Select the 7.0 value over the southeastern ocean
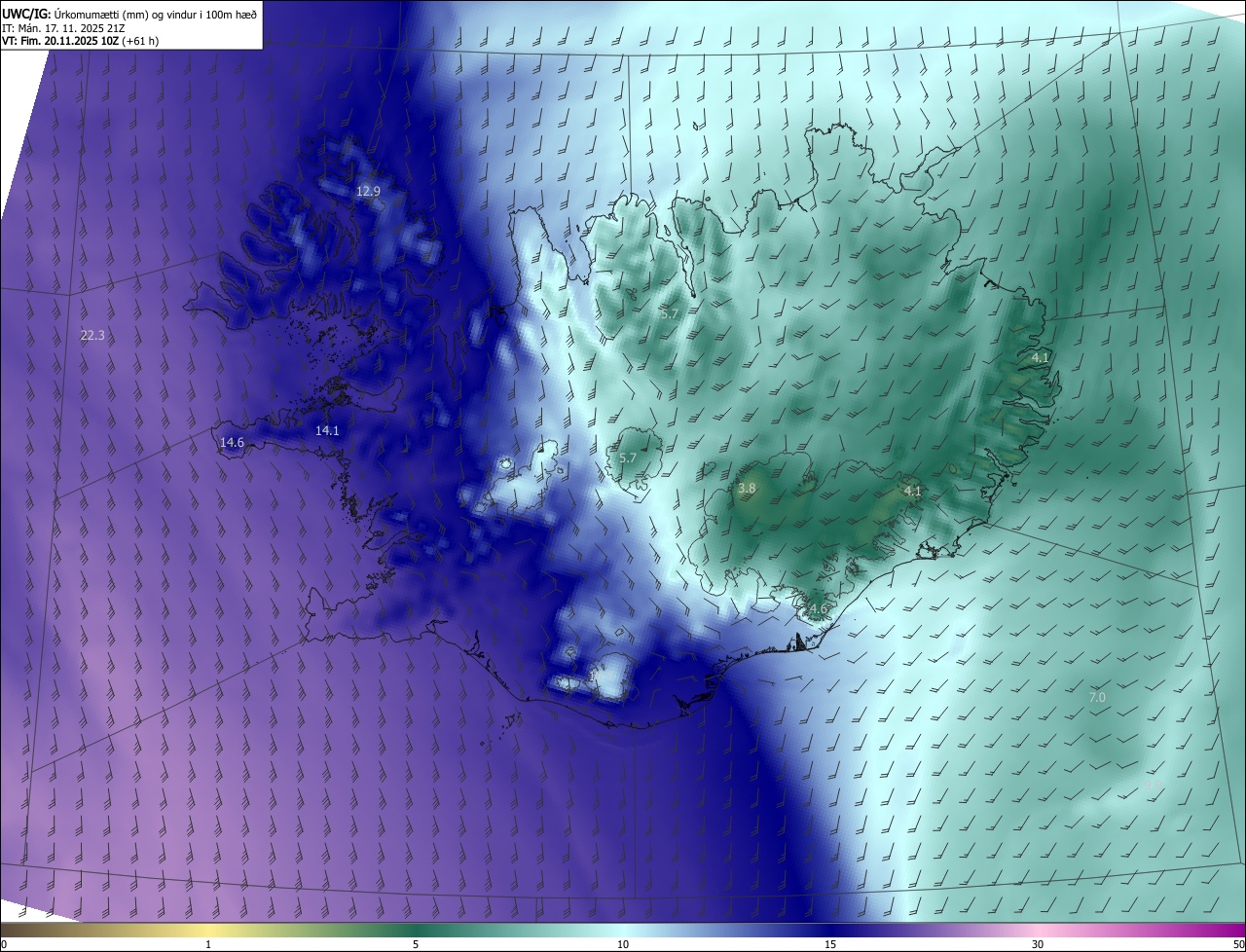This screenshot has width=1246, height=952. coord(1097,697)
